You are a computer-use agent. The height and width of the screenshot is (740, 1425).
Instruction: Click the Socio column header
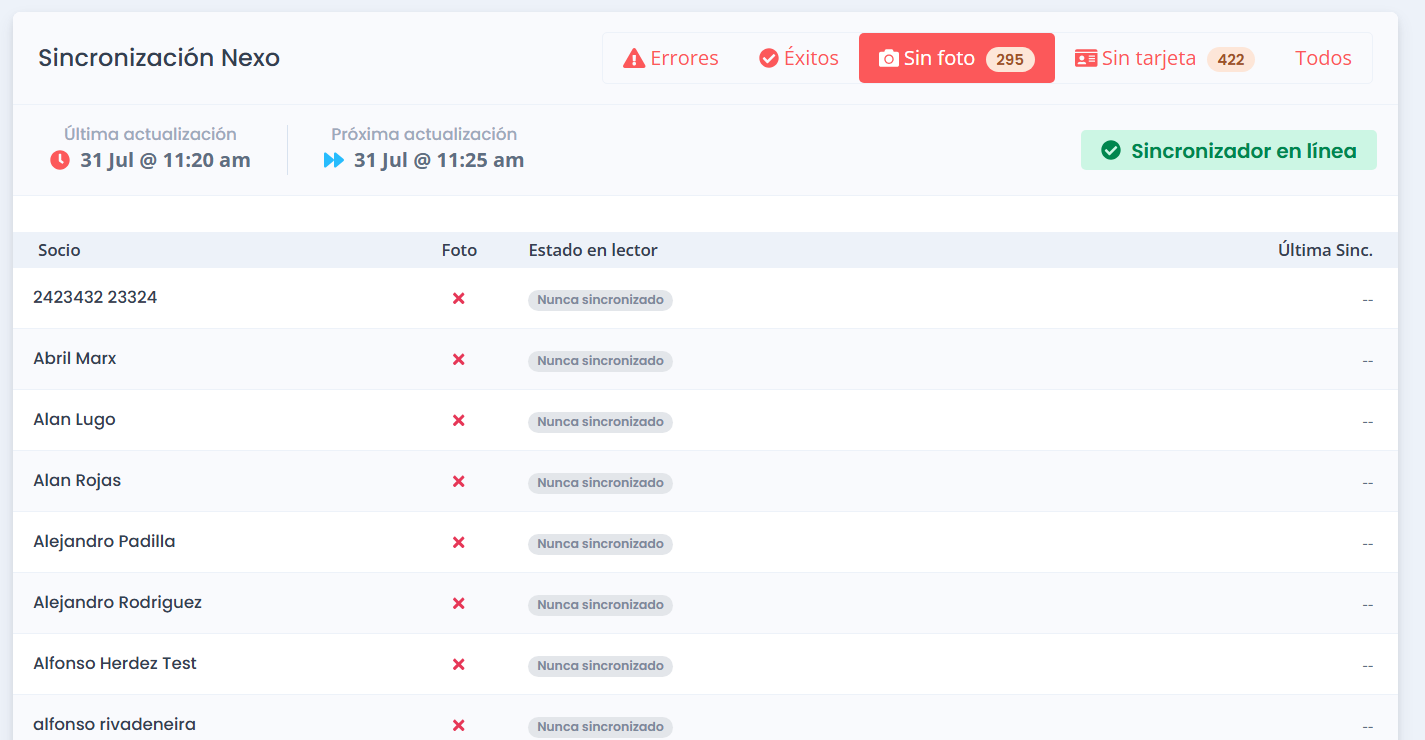[x=59, y=250]
